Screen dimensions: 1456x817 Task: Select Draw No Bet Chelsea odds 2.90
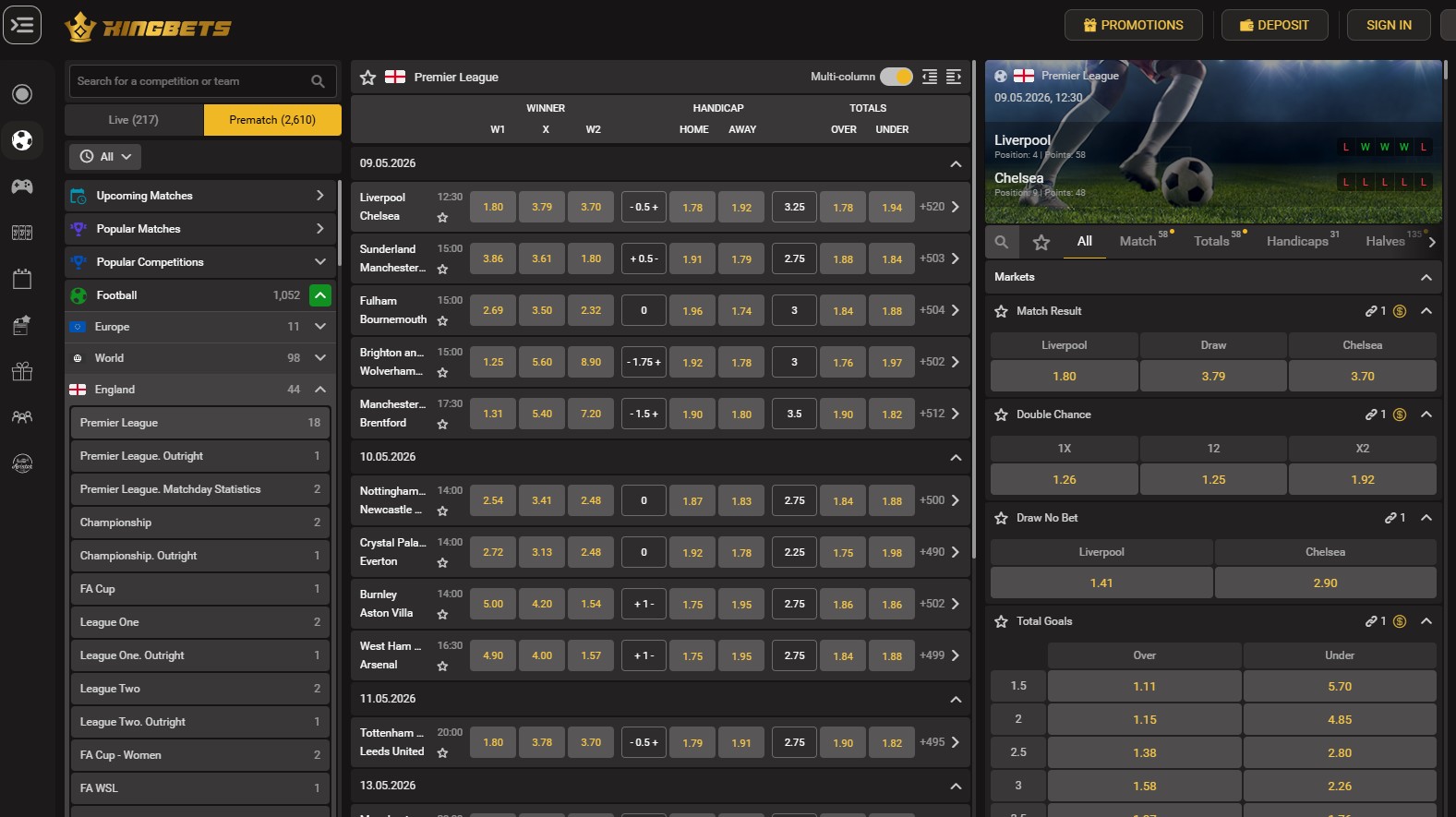pyautogui.click(x=1325, y=583)
